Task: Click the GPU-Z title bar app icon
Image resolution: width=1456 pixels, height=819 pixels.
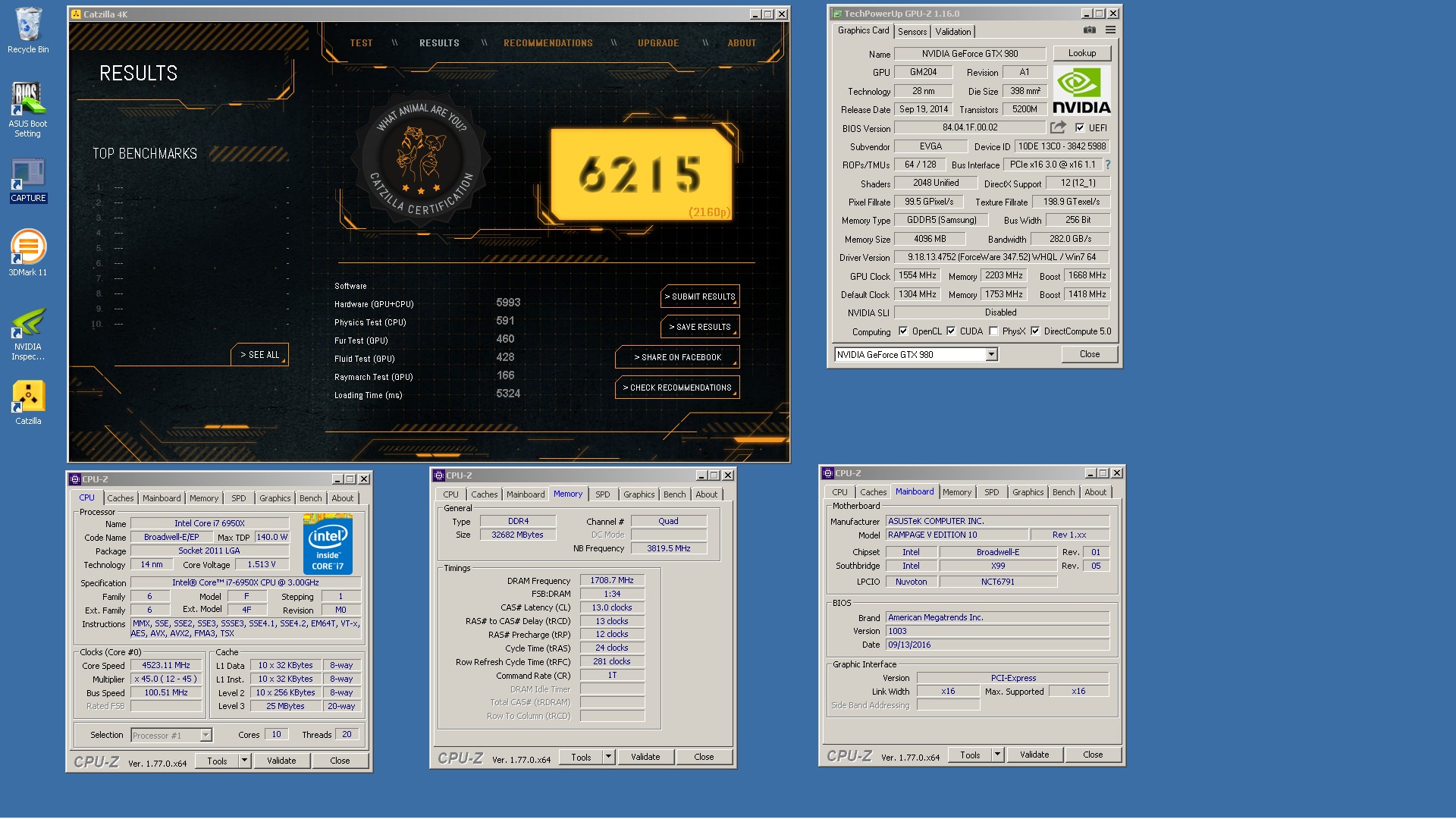Action: (836, 14)
